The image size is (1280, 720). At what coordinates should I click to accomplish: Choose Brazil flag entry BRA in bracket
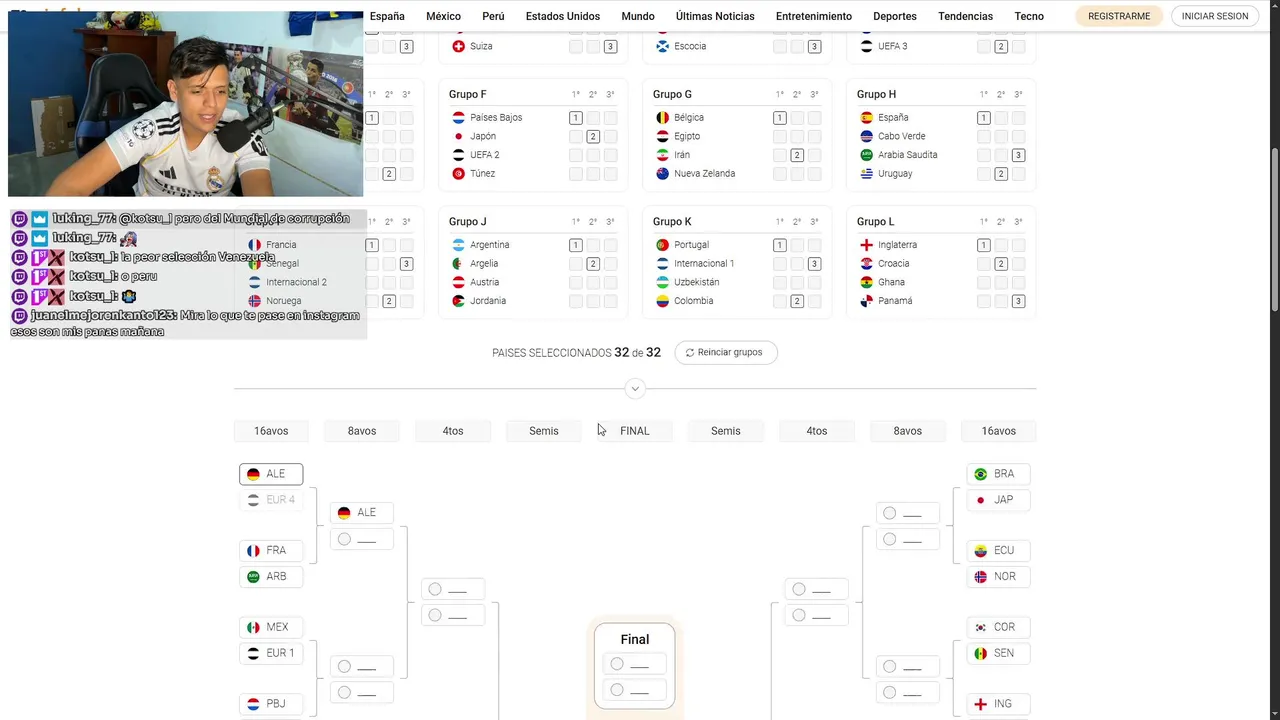981,474
